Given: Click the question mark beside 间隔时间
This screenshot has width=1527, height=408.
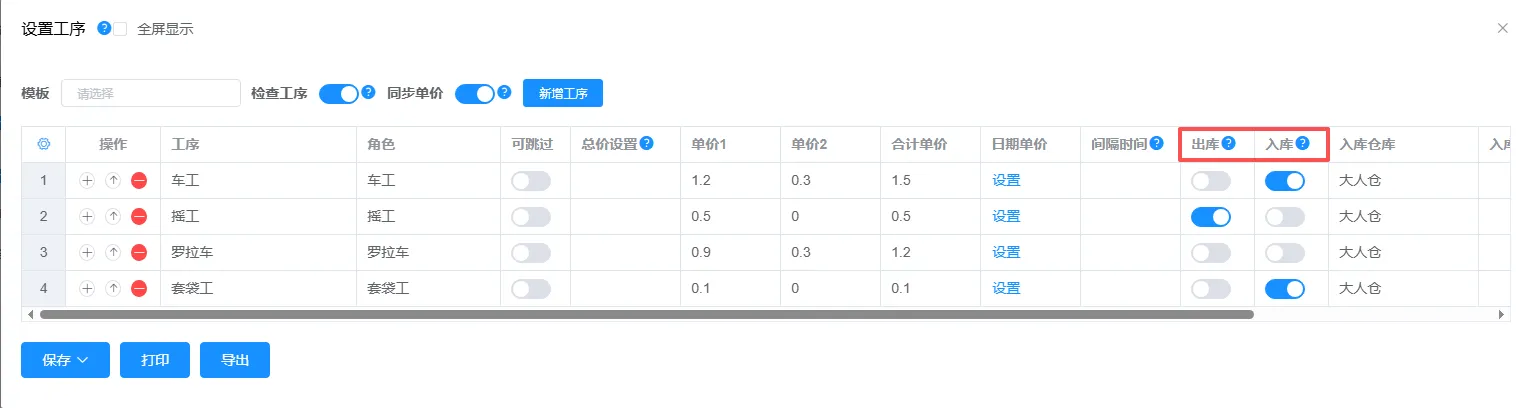Looking at the screenshot, I should click(x=1157, y=143).
